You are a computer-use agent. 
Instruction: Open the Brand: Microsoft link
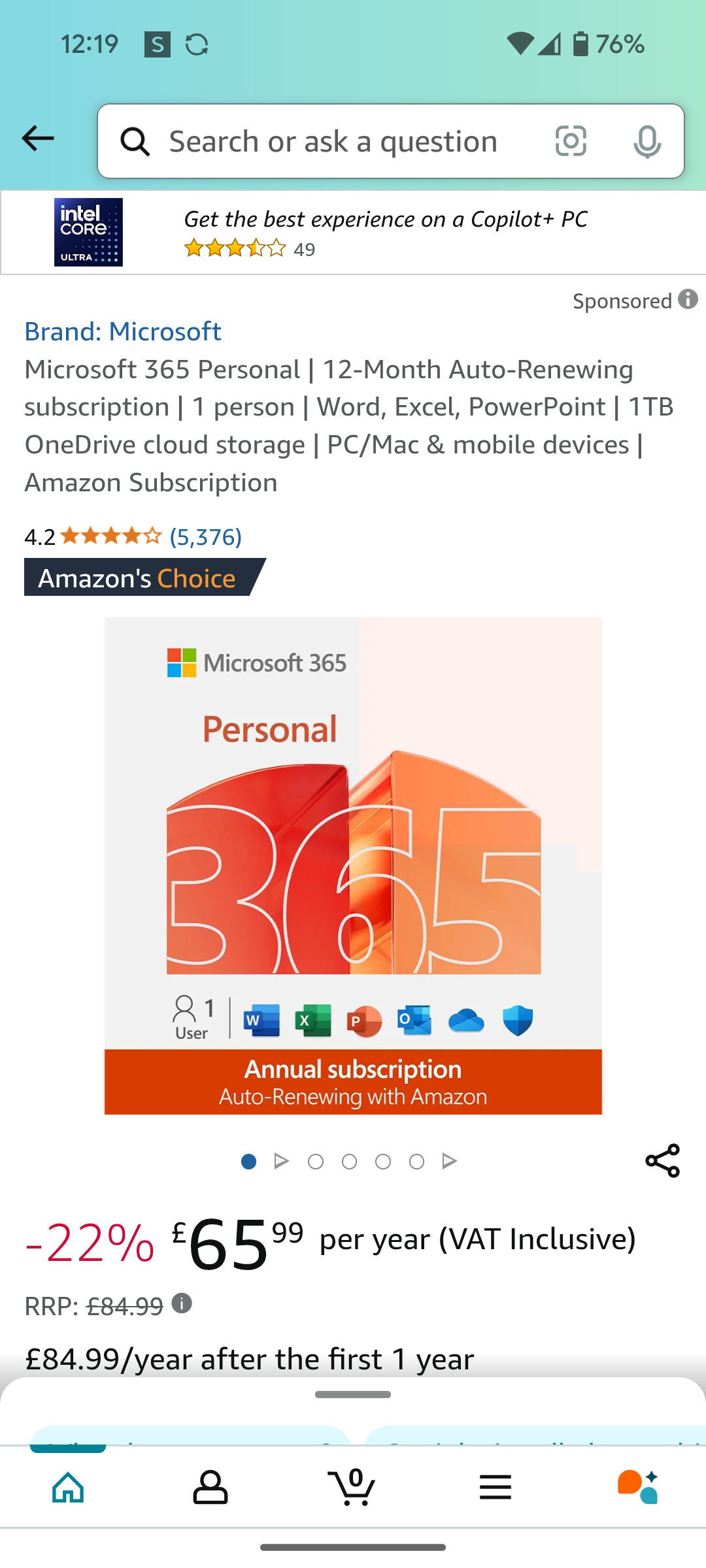(x=123, y=331)
